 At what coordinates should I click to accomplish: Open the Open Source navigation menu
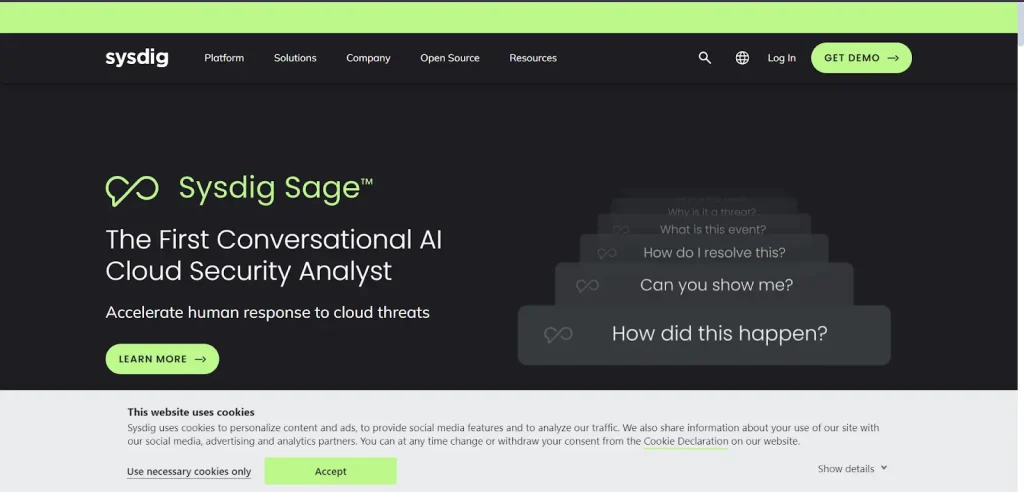coord(450,58)
